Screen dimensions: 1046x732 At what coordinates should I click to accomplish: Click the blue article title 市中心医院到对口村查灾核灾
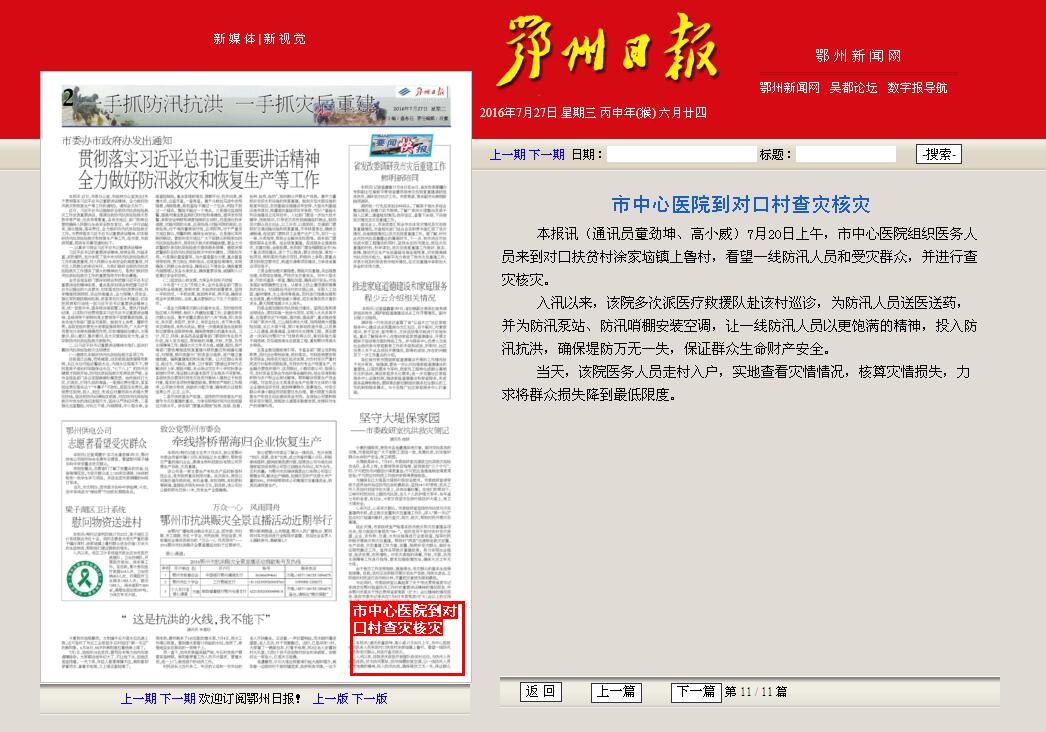click(740, 204)
